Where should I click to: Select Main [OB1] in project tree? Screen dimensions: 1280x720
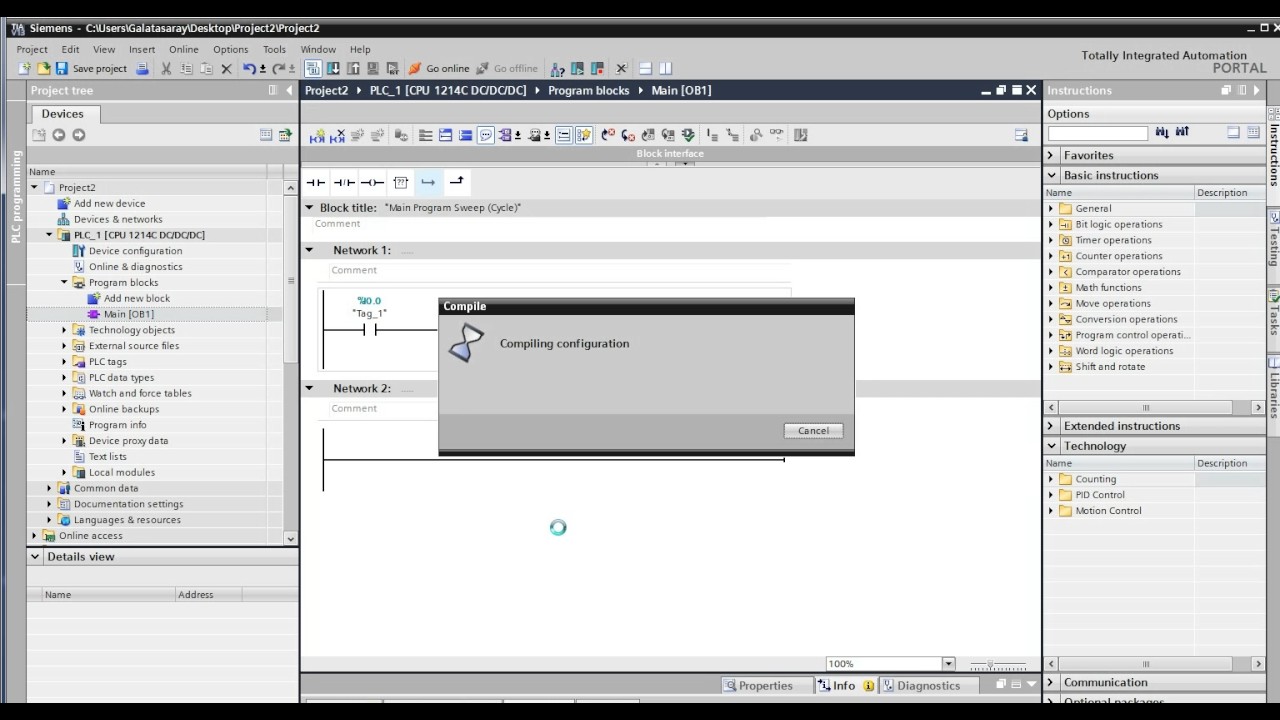[128, 314]
